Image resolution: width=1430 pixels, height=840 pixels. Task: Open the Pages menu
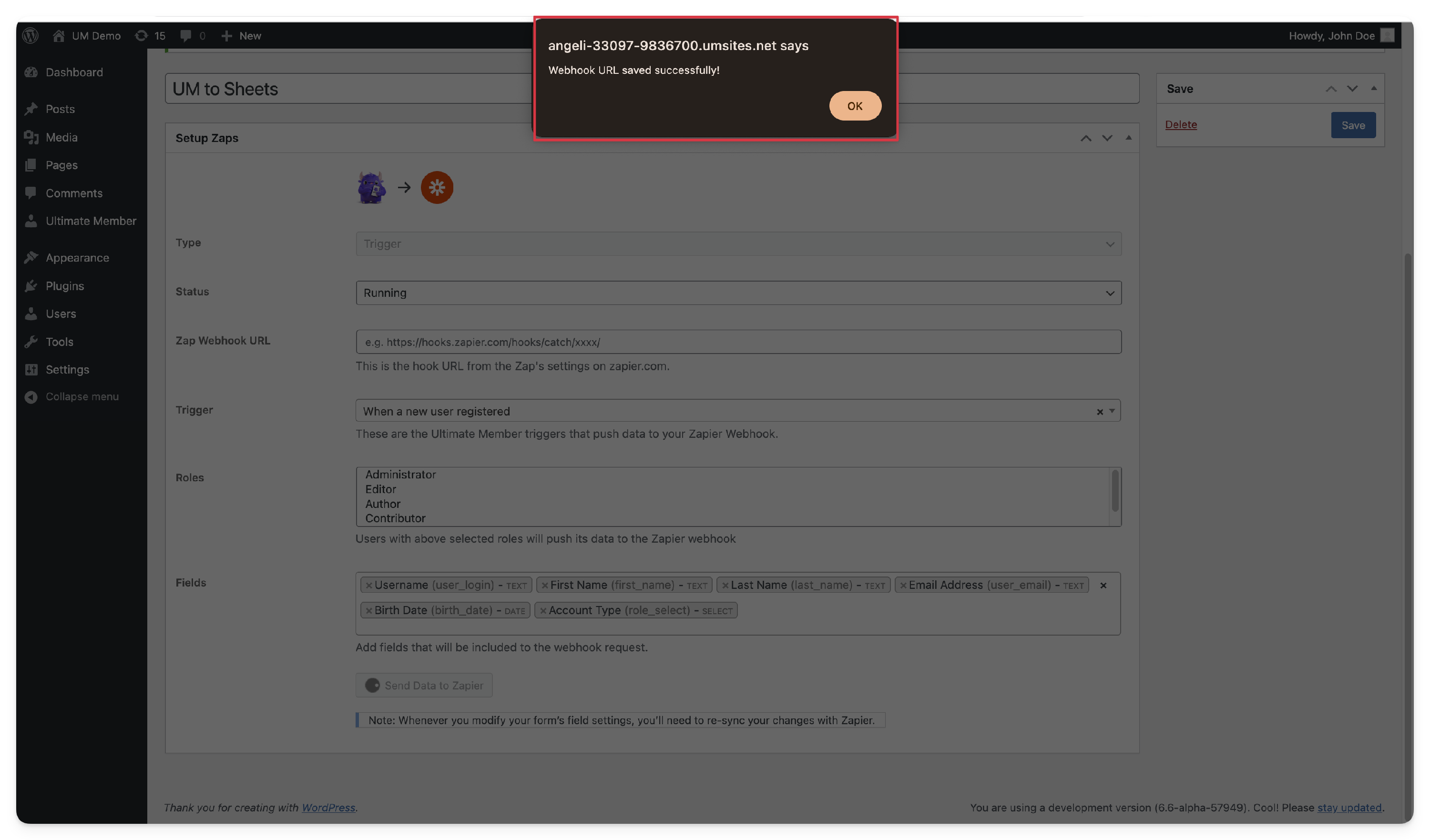click(x=61, y=165)
